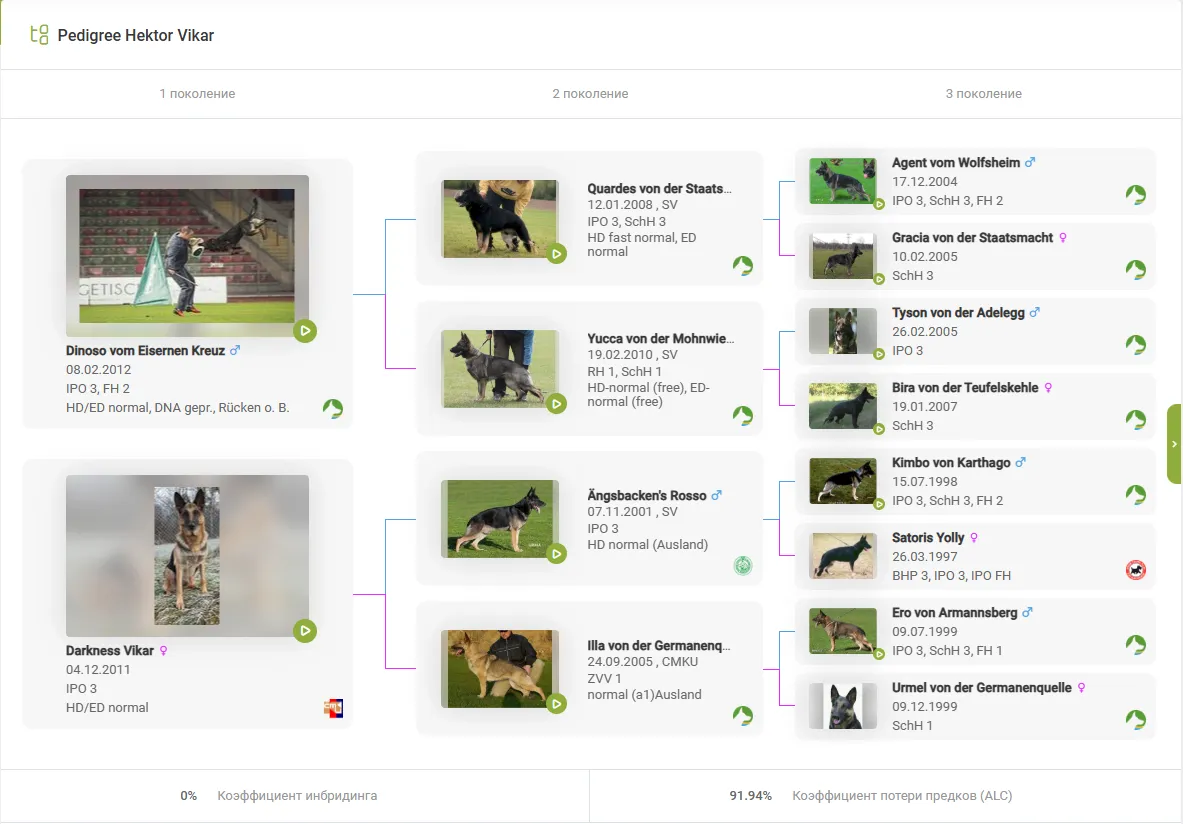Click the pedigree tree icon beside the title

(39, 35)
